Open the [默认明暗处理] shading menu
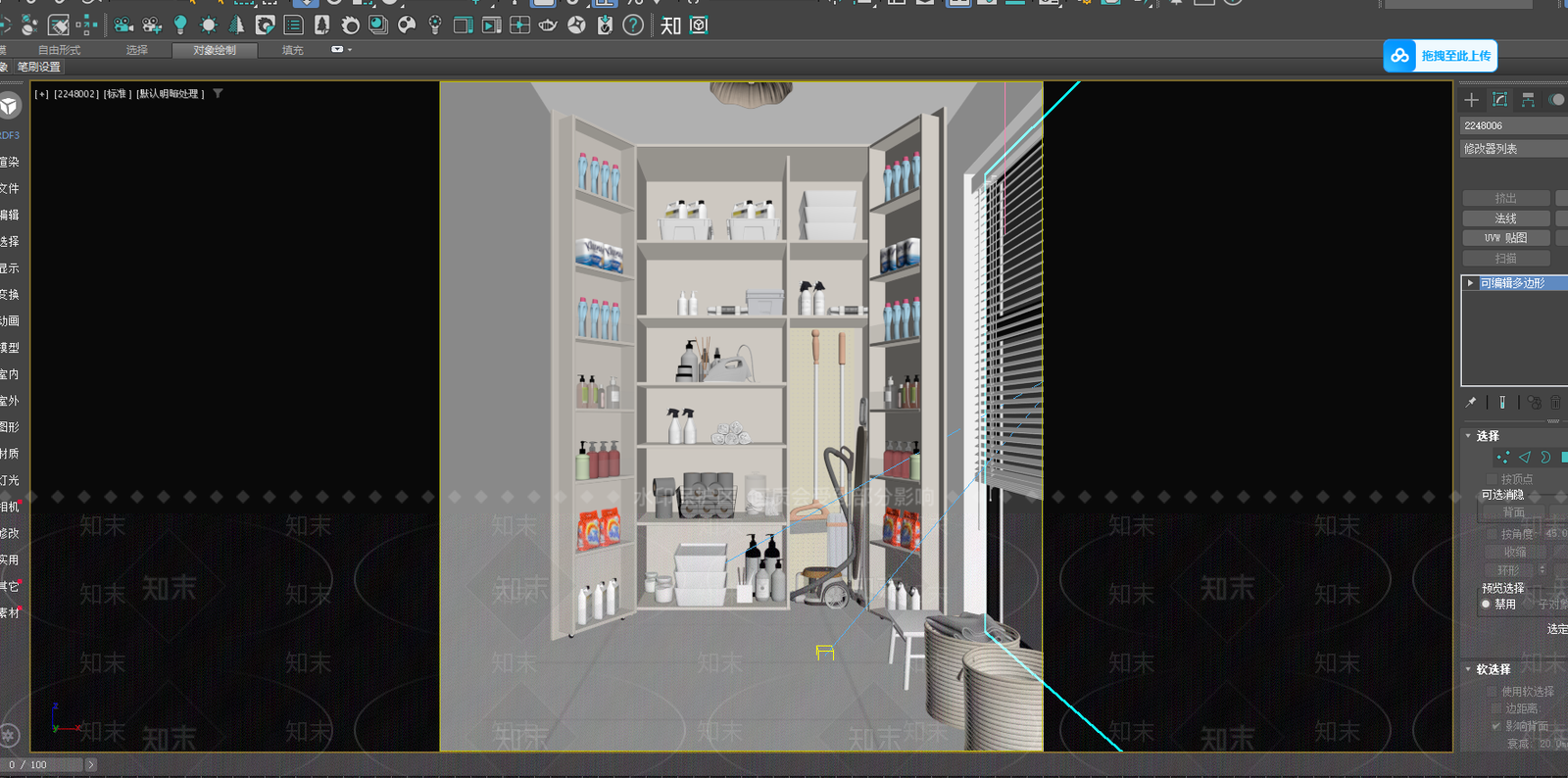Viewport: 1568px width, 778px height. point(170,94)
